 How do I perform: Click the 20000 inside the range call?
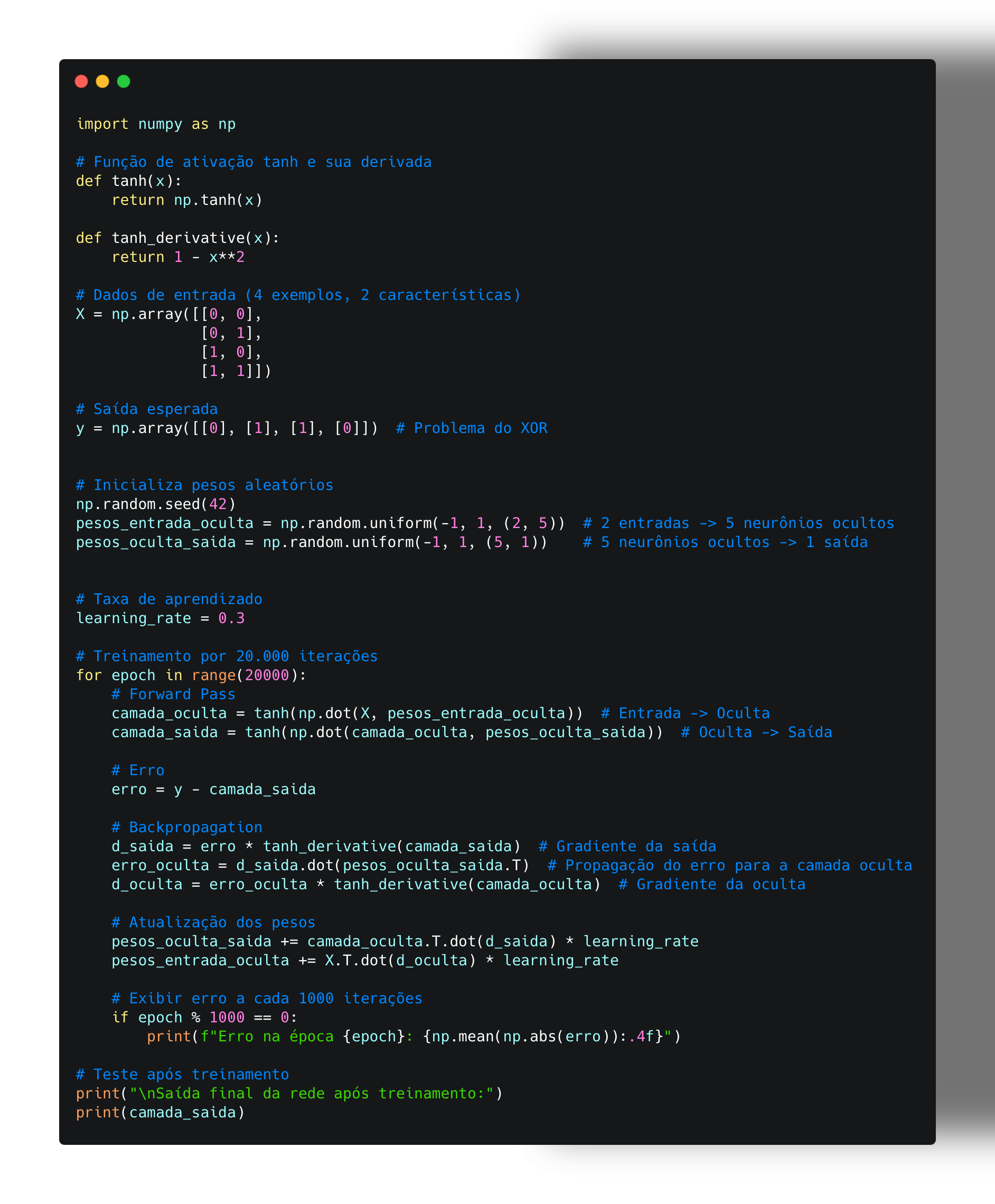(267, 675)
